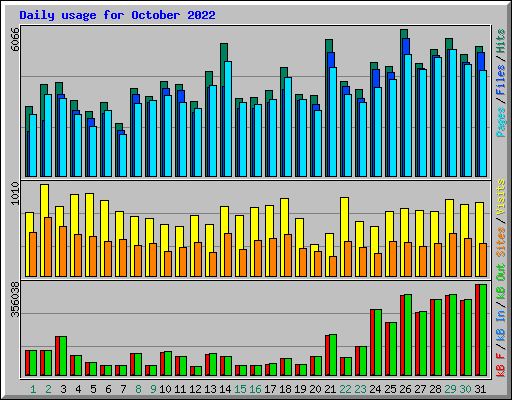Click day 6 on the x-axis
This screenshot has height=400, width=512.
pyautogui.click(x=108, y=389)
